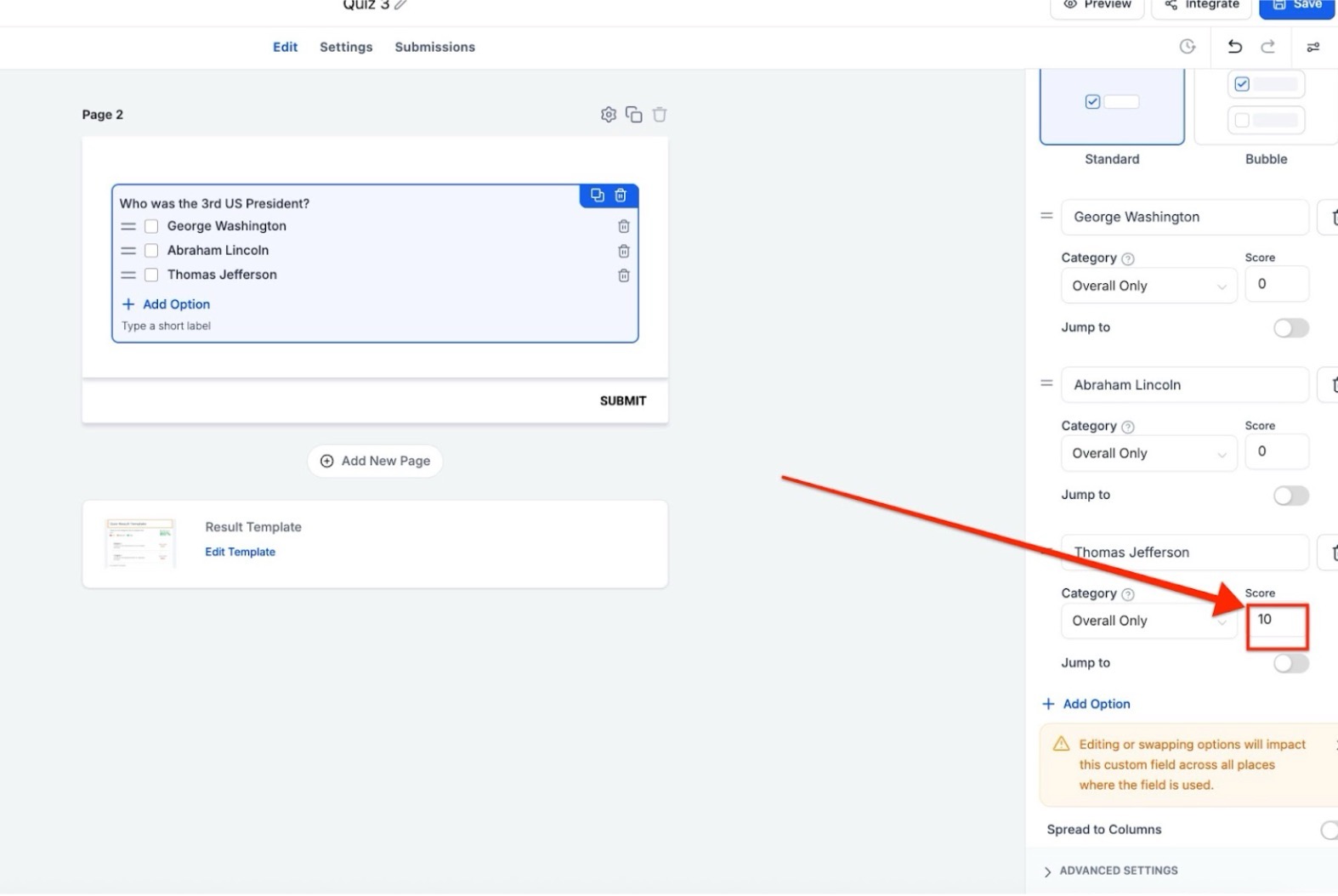The image size is (1338, 896).
Task: Click the redo arrow icon
Action: [1267, 47]
